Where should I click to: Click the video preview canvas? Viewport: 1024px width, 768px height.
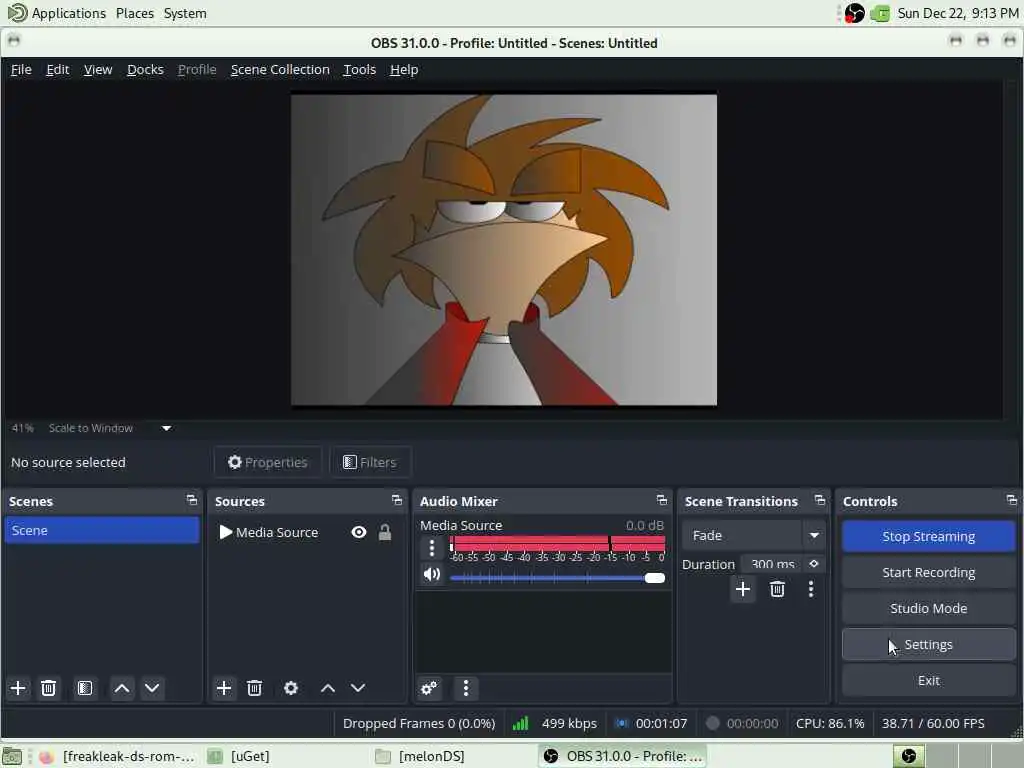pyautogui.click(x=504, y=250)
